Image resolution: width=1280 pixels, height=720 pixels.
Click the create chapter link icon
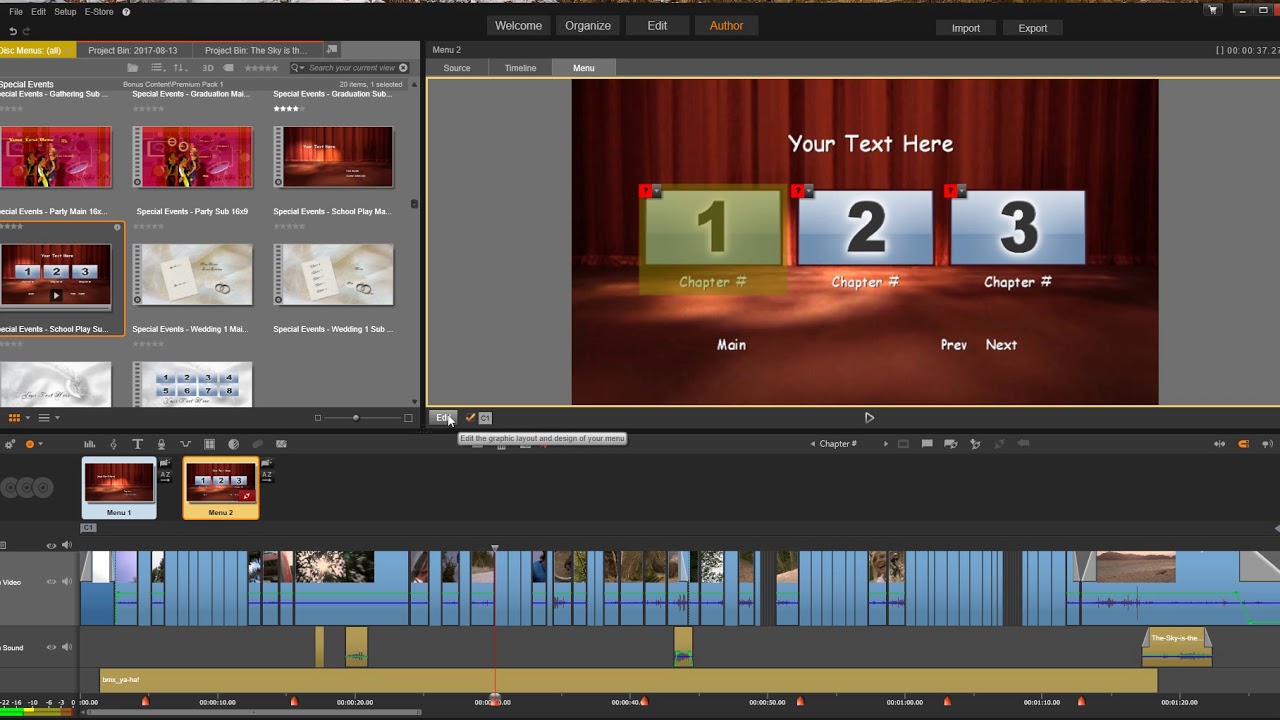point(950,444)
